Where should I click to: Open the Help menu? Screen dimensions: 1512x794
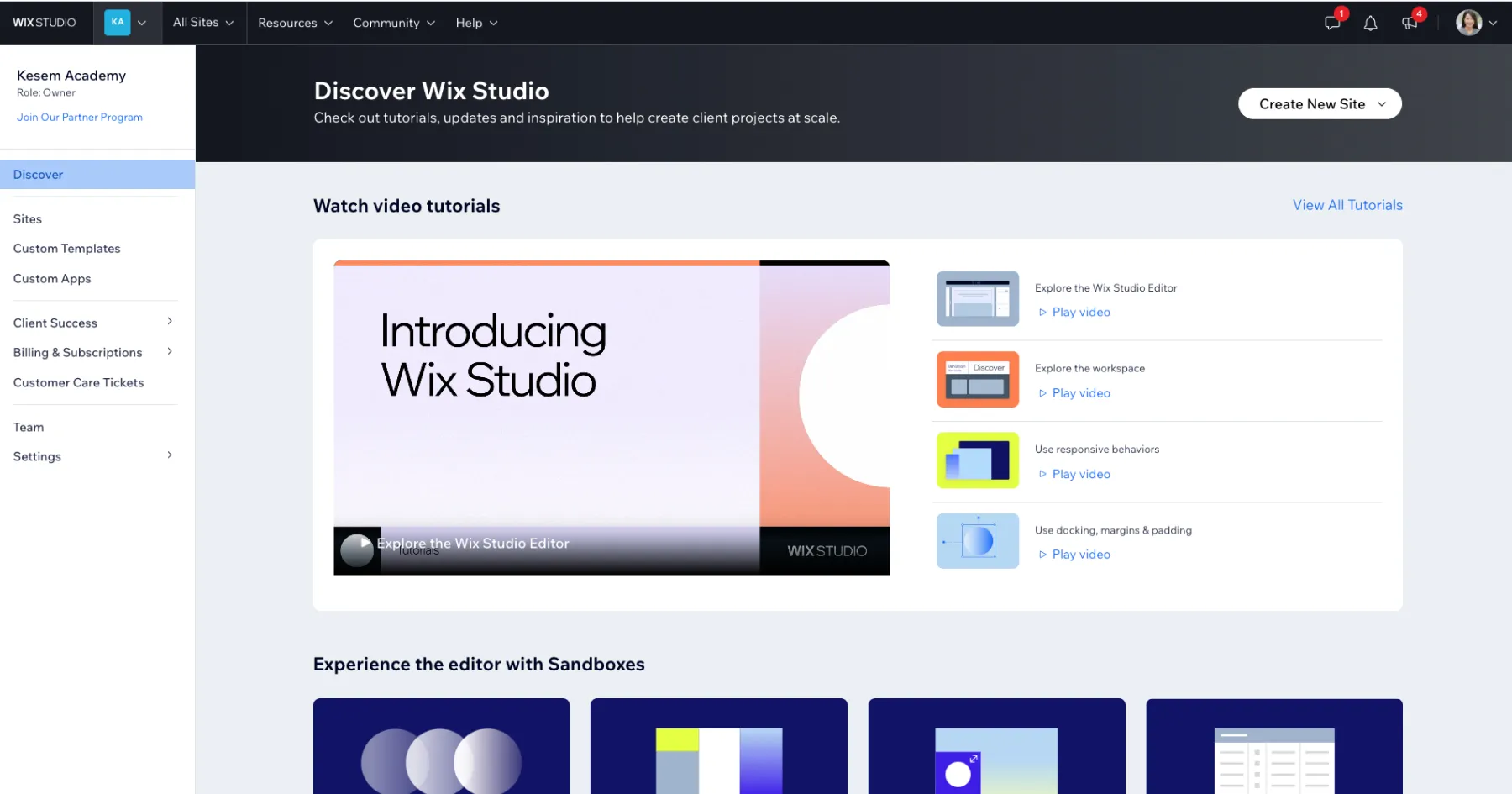pos(476,23)
